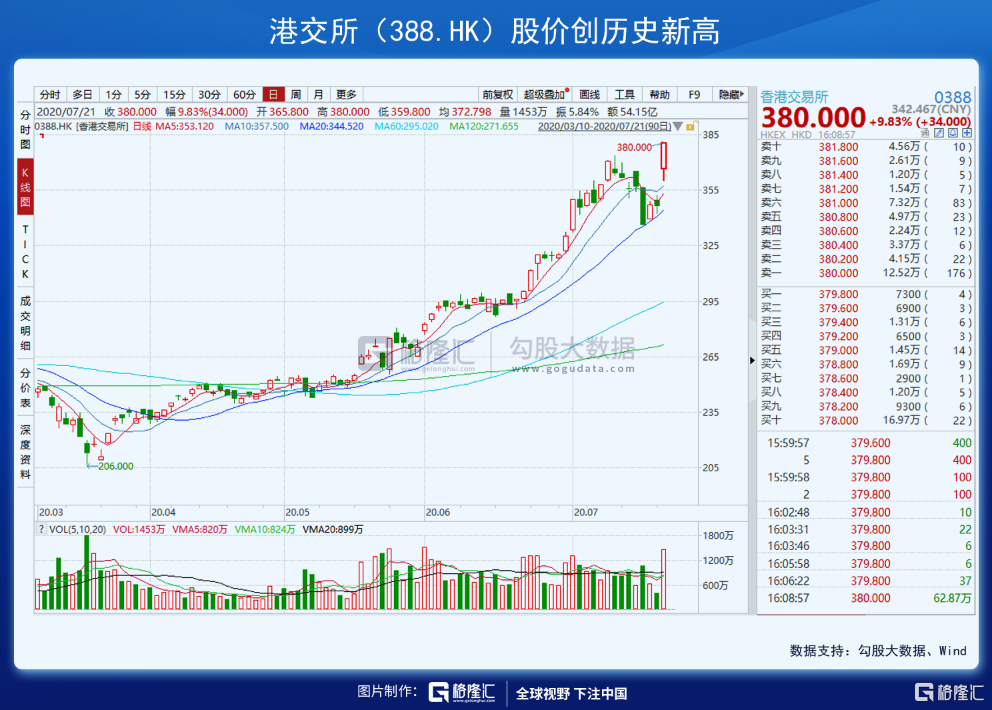This screenshot has width=992, height=710.
Task: Expand the side panel black arrow
Action: 752,360
